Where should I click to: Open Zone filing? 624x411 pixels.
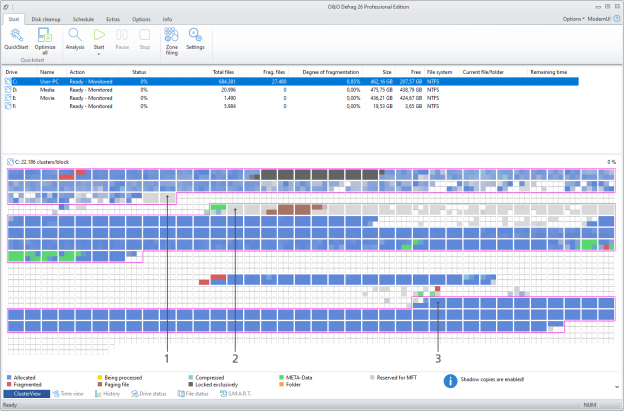pos(172,41)
